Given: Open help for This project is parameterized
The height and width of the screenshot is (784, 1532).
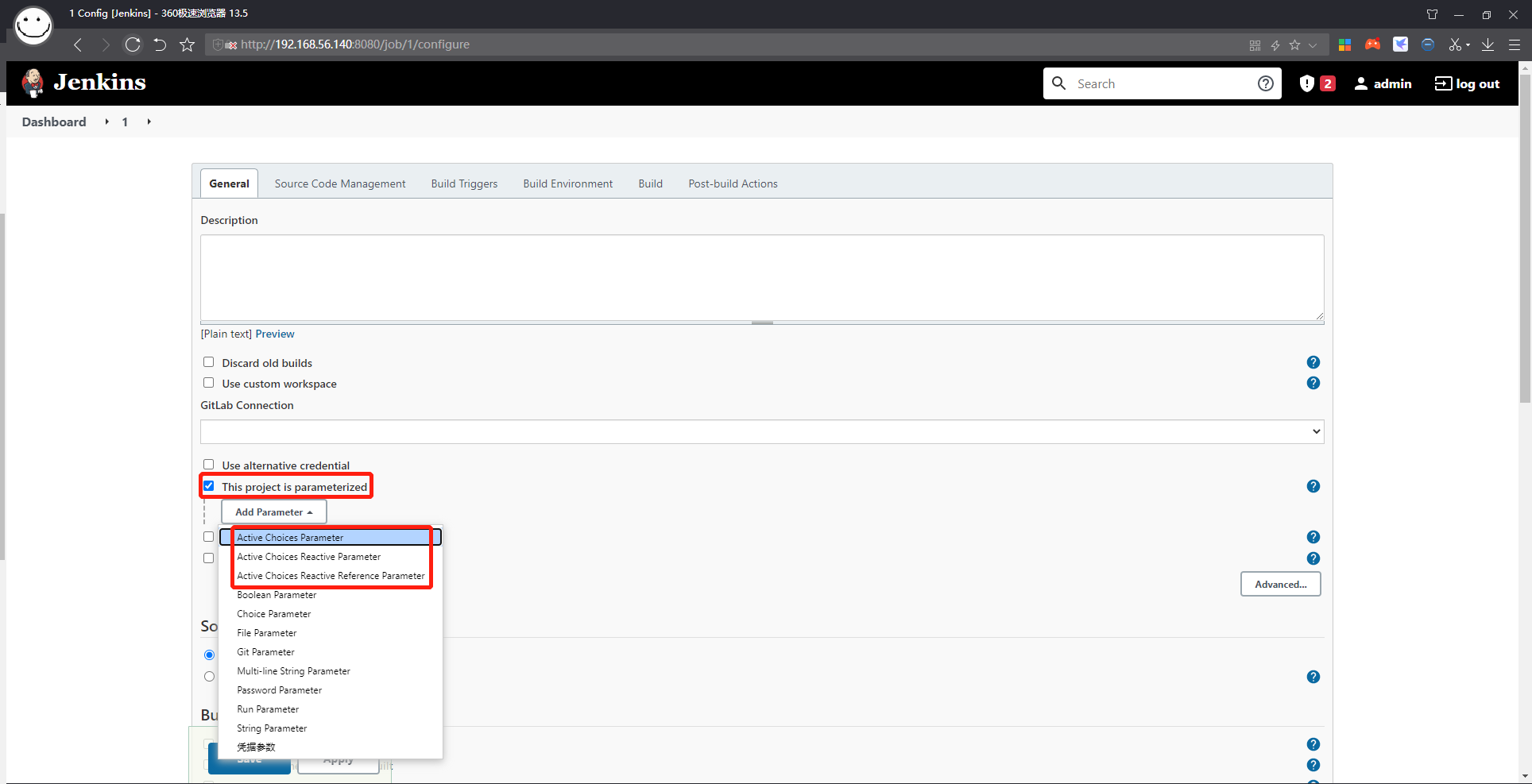Looking at the screenshot, I should (x=1313, y=486).
